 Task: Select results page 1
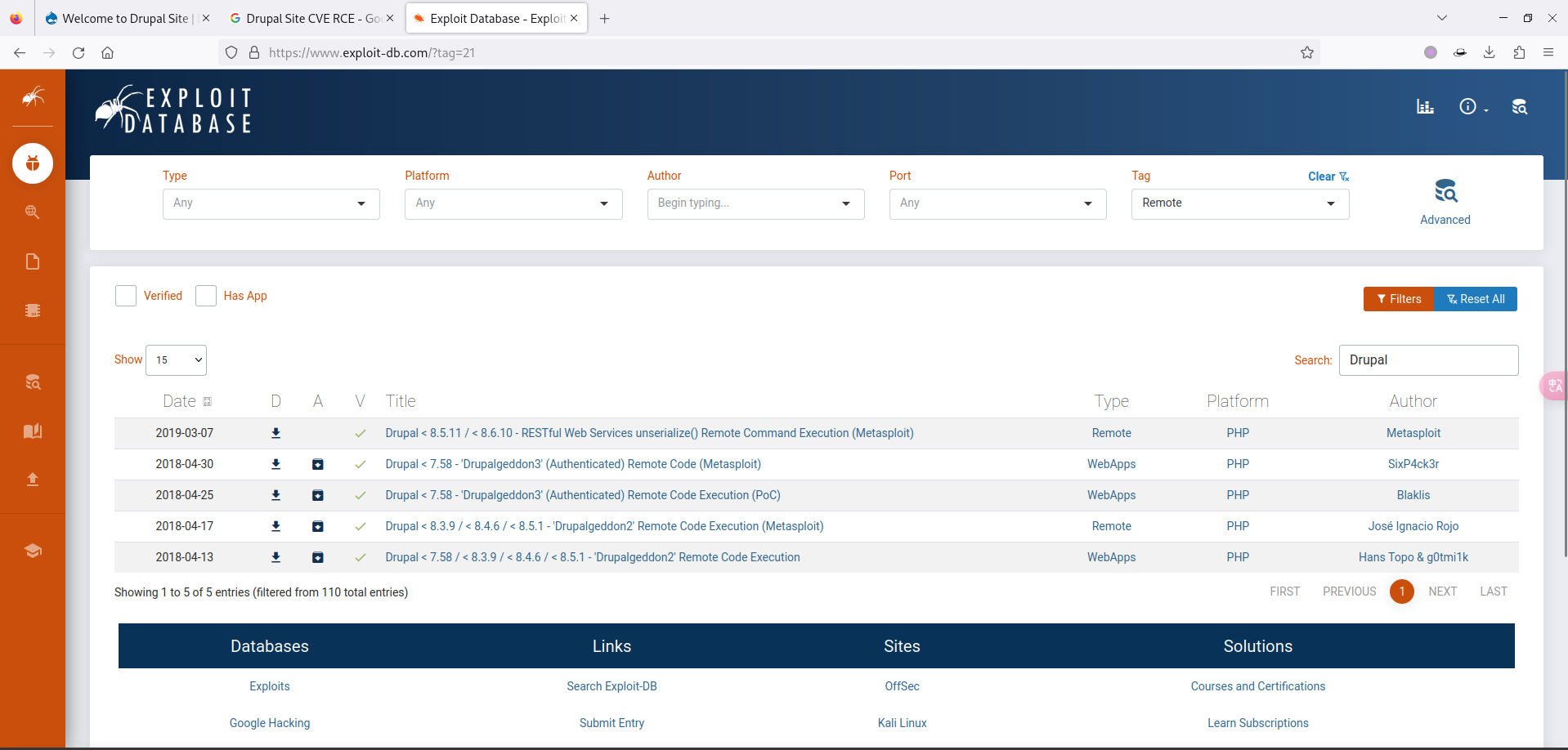click(1402, 592)
